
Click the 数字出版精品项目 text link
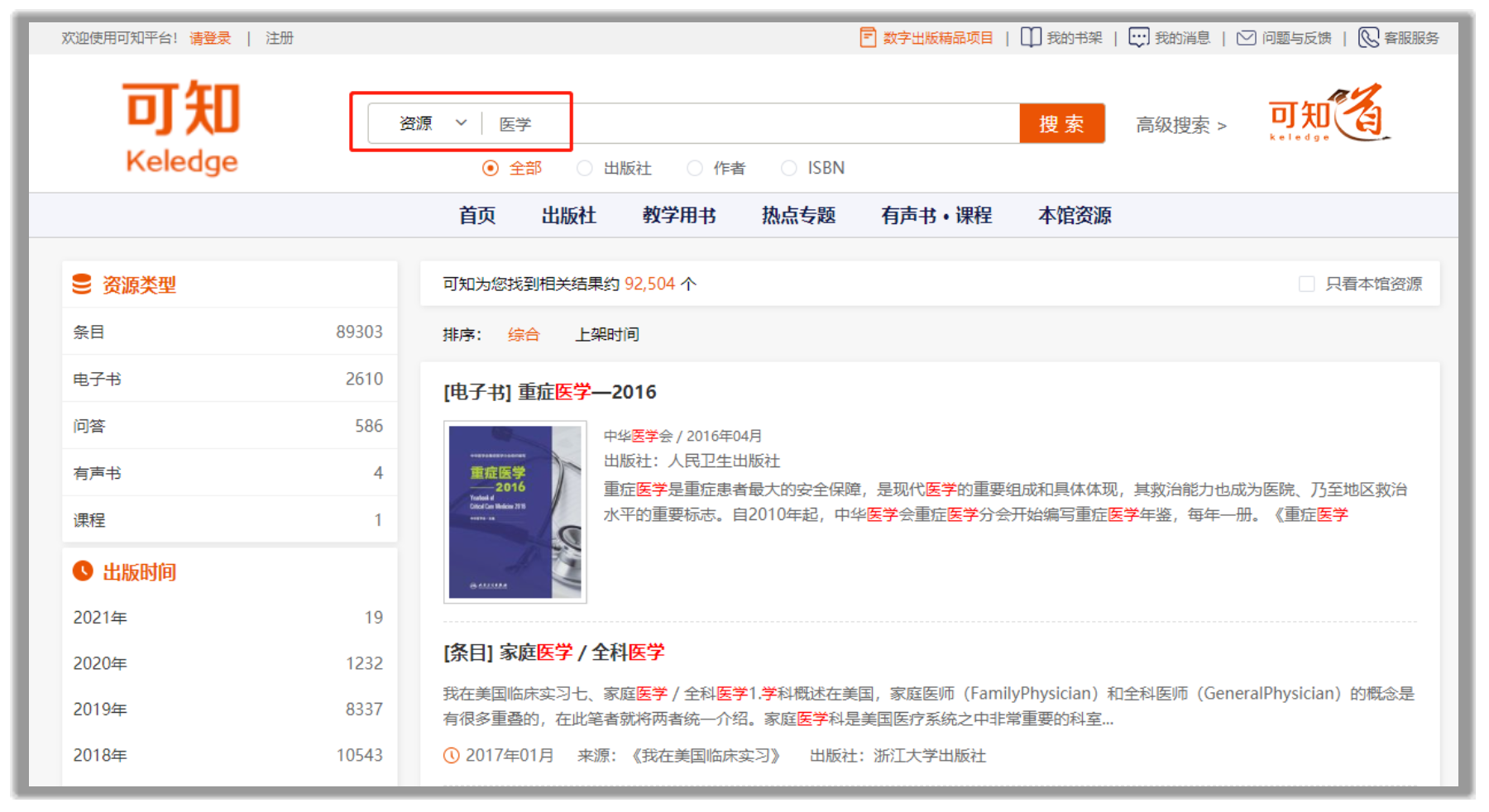tap(938, 38)
